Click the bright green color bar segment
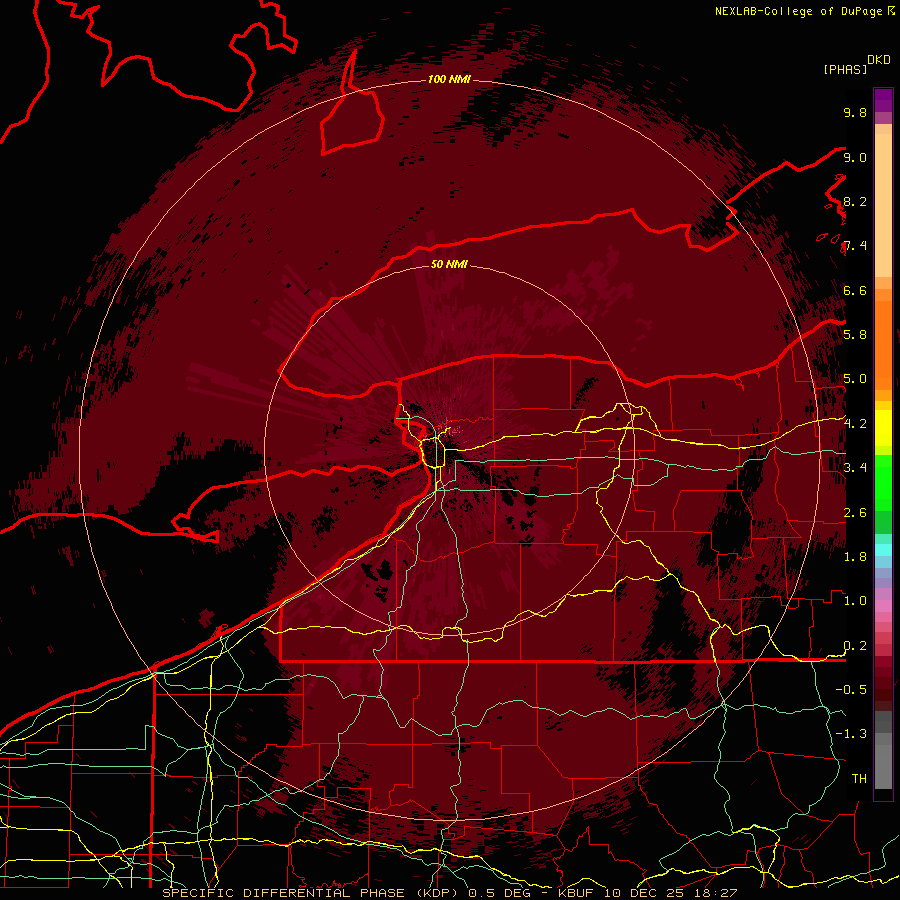Image resolution: width=900 pixels, height=900 pixels. 883,482
